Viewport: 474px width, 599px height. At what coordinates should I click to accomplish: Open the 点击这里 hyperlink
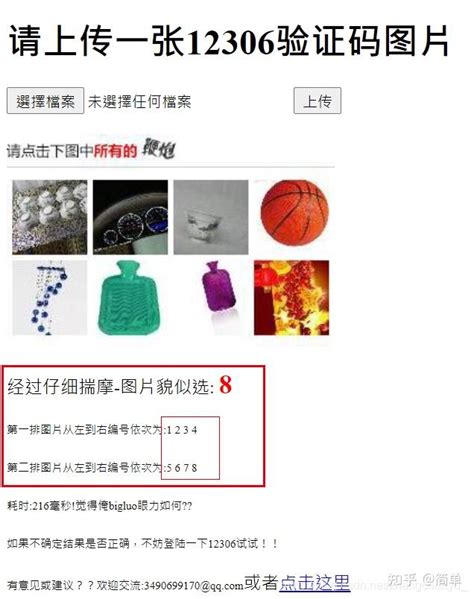[x=315, y=583]
